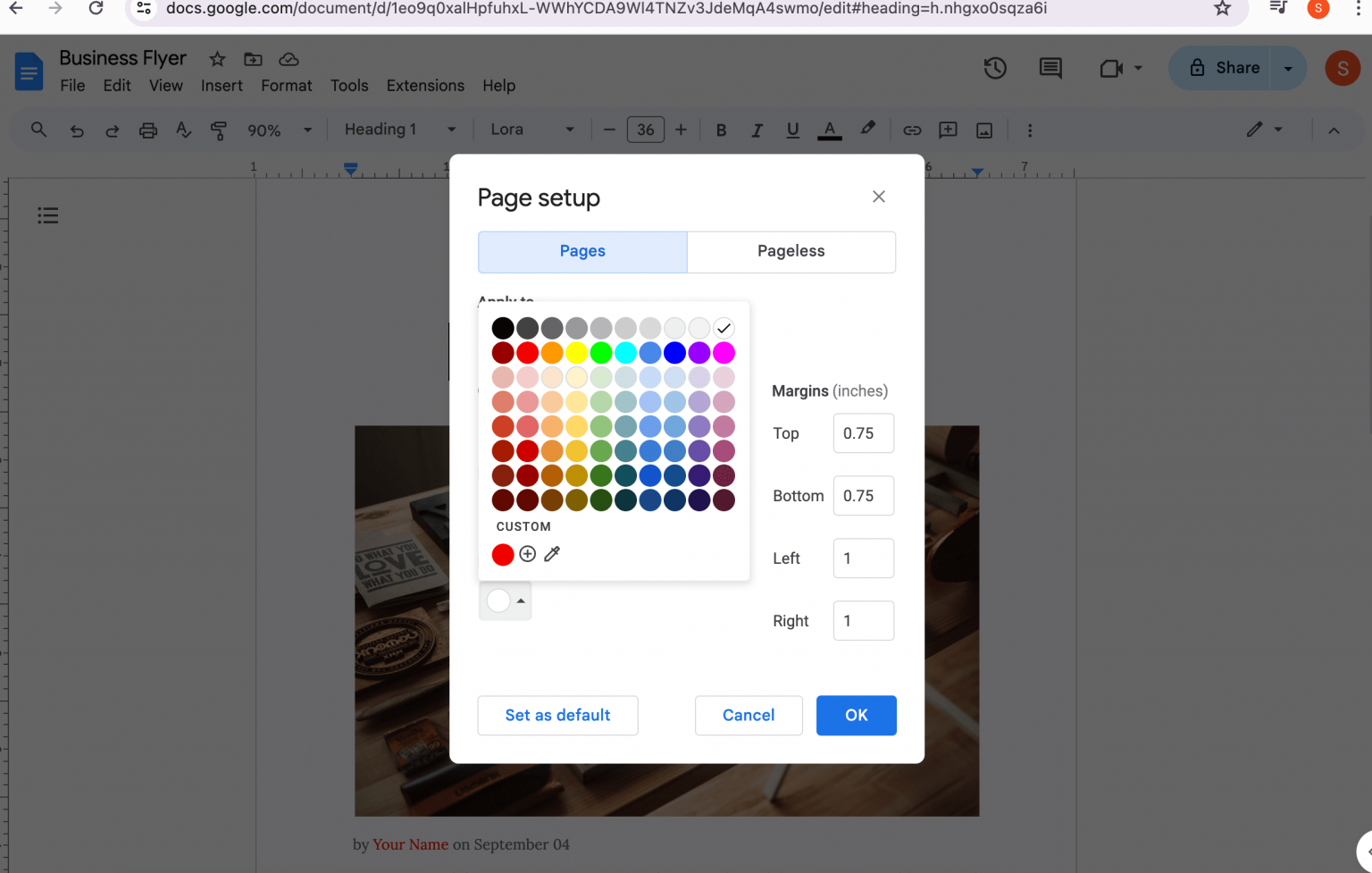Edit the Left margin field
This screenshot has height=873, width=1372.
864,558
